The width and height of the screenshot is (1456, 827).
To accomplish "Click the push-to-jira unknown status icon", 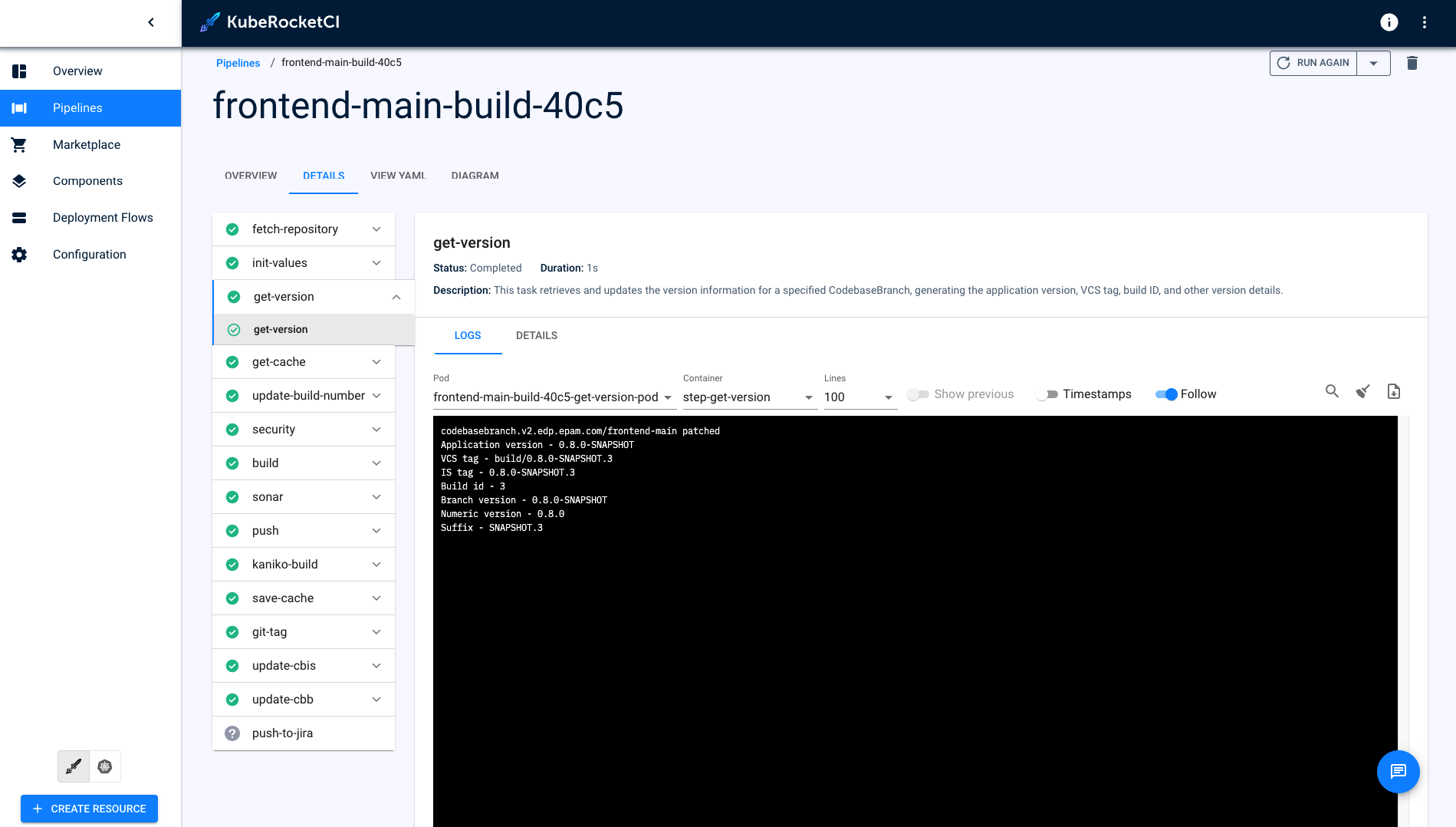I will coord(232,733).
